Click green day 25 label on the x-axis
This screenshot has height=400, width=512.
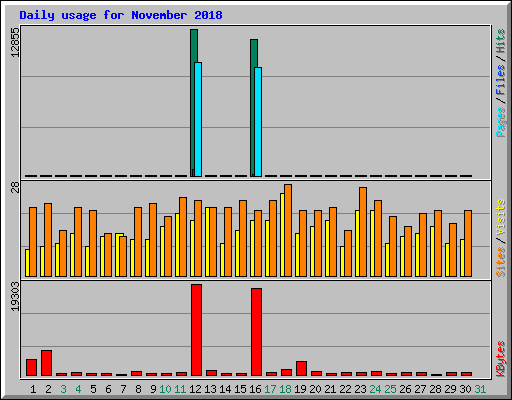click(390, 389)
